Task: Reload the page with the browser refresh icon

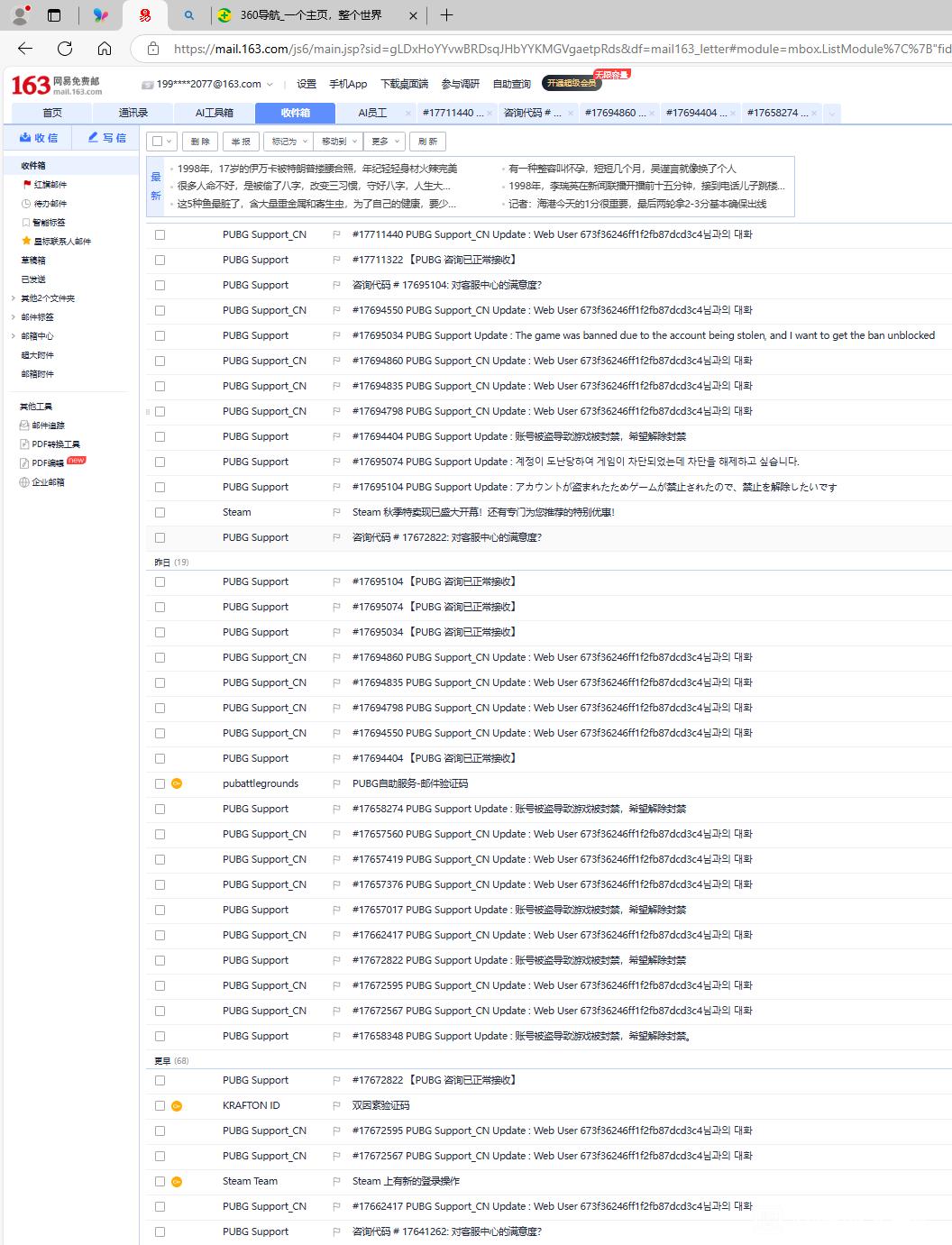Action: 65,49
